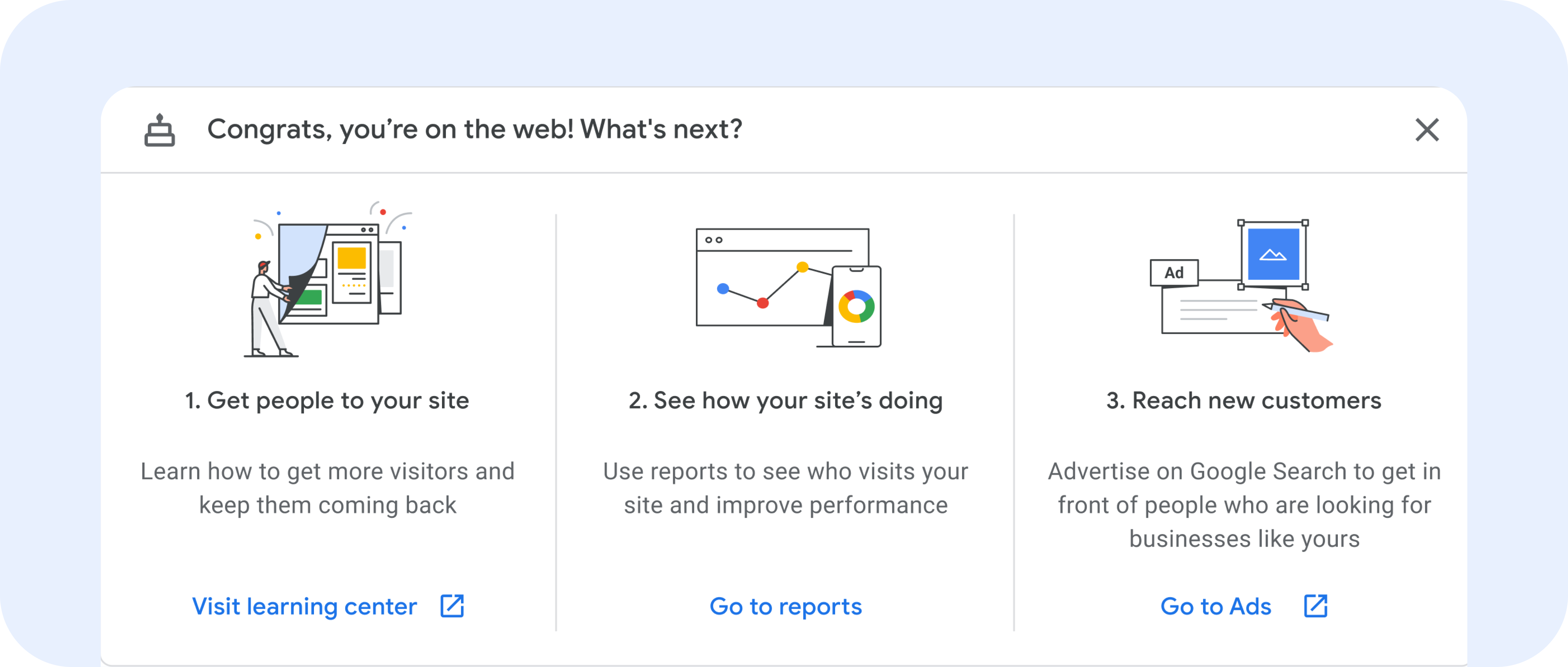Click external link icon next to Go to Ads
Screen dimensions: 1568x667
tap(1316, 606)
